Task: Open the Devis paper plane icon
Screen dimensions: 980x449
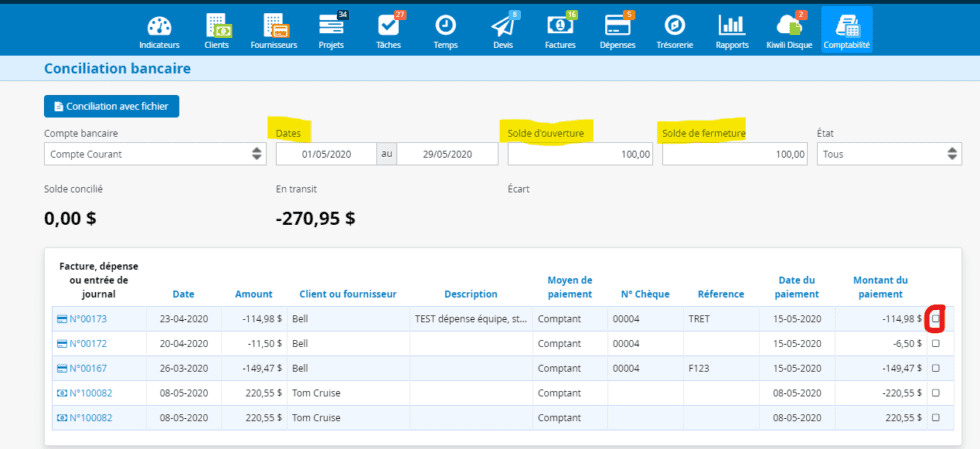Action: [502, 30]
